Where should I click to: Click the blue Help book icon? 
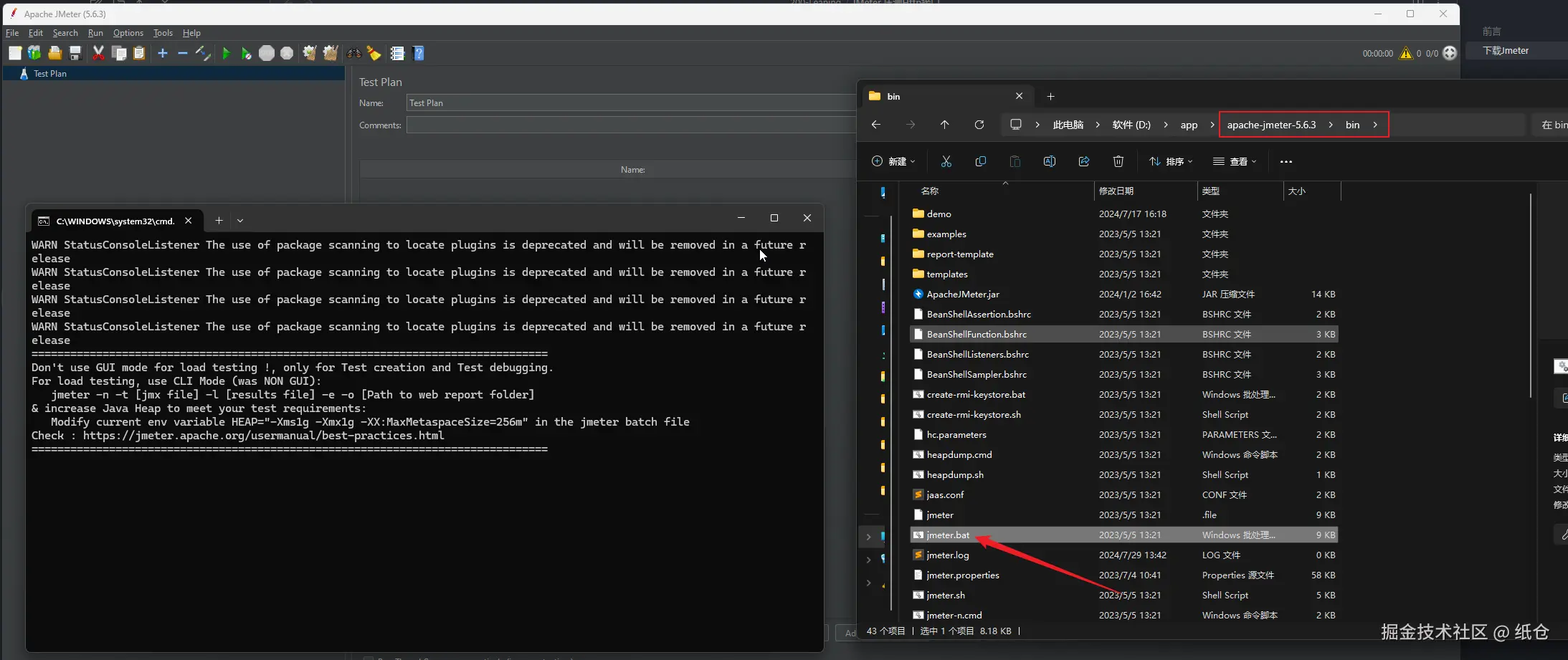pos(419,54)
